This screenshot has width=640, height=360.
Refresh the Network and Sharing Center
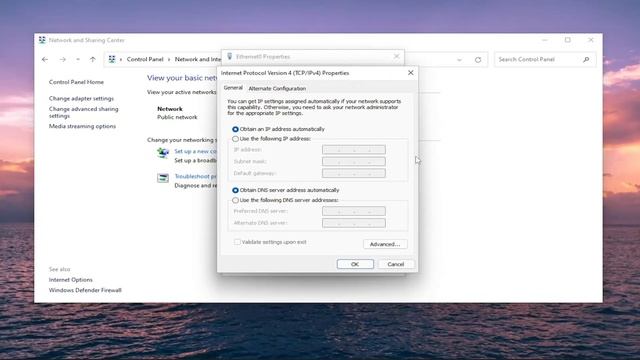point(478,60)
